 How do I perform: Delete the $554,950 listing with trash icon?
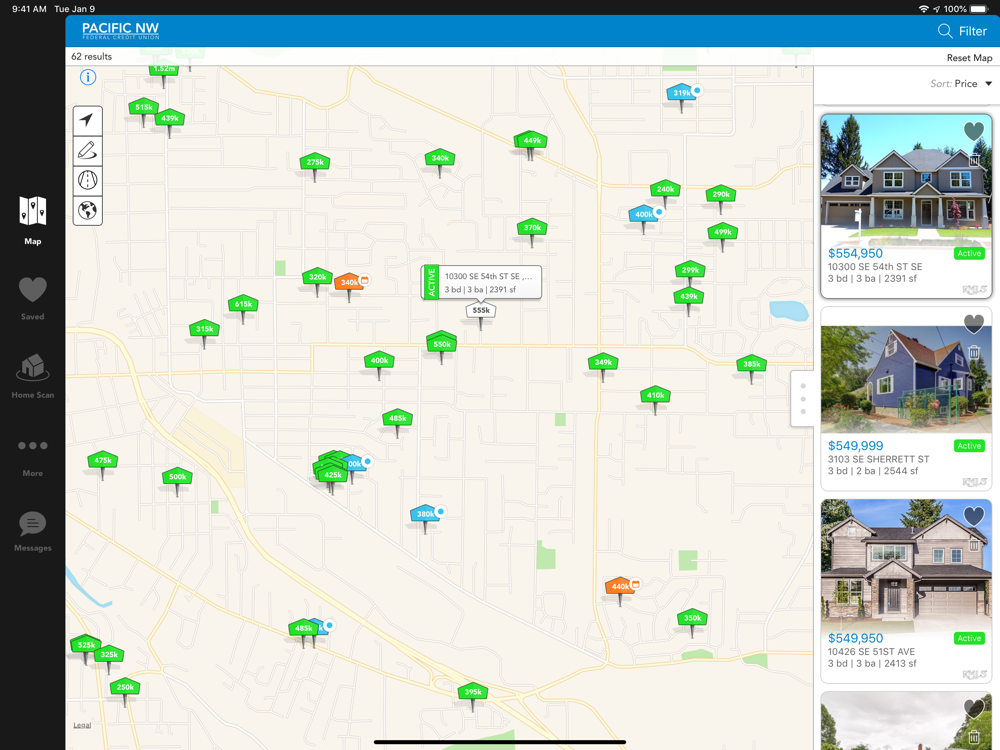(974, 160)
